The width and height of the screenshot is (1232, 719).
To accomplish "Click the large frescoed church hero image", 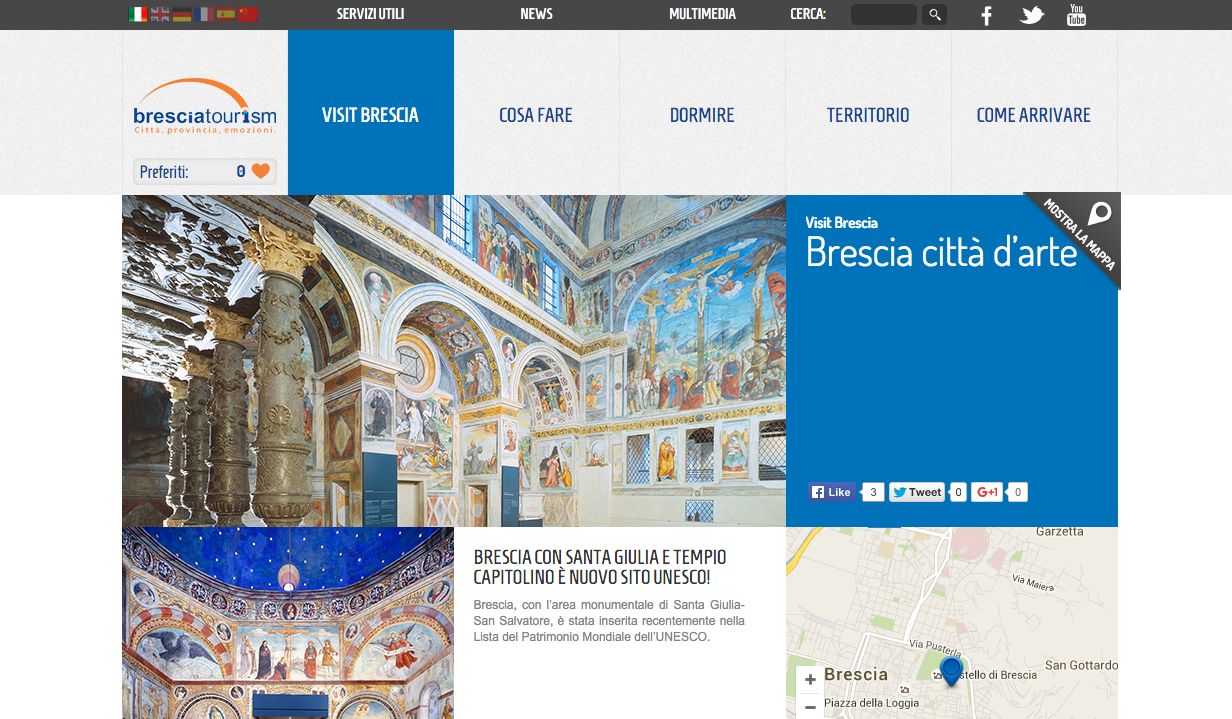I will click(x=454, y=361).
